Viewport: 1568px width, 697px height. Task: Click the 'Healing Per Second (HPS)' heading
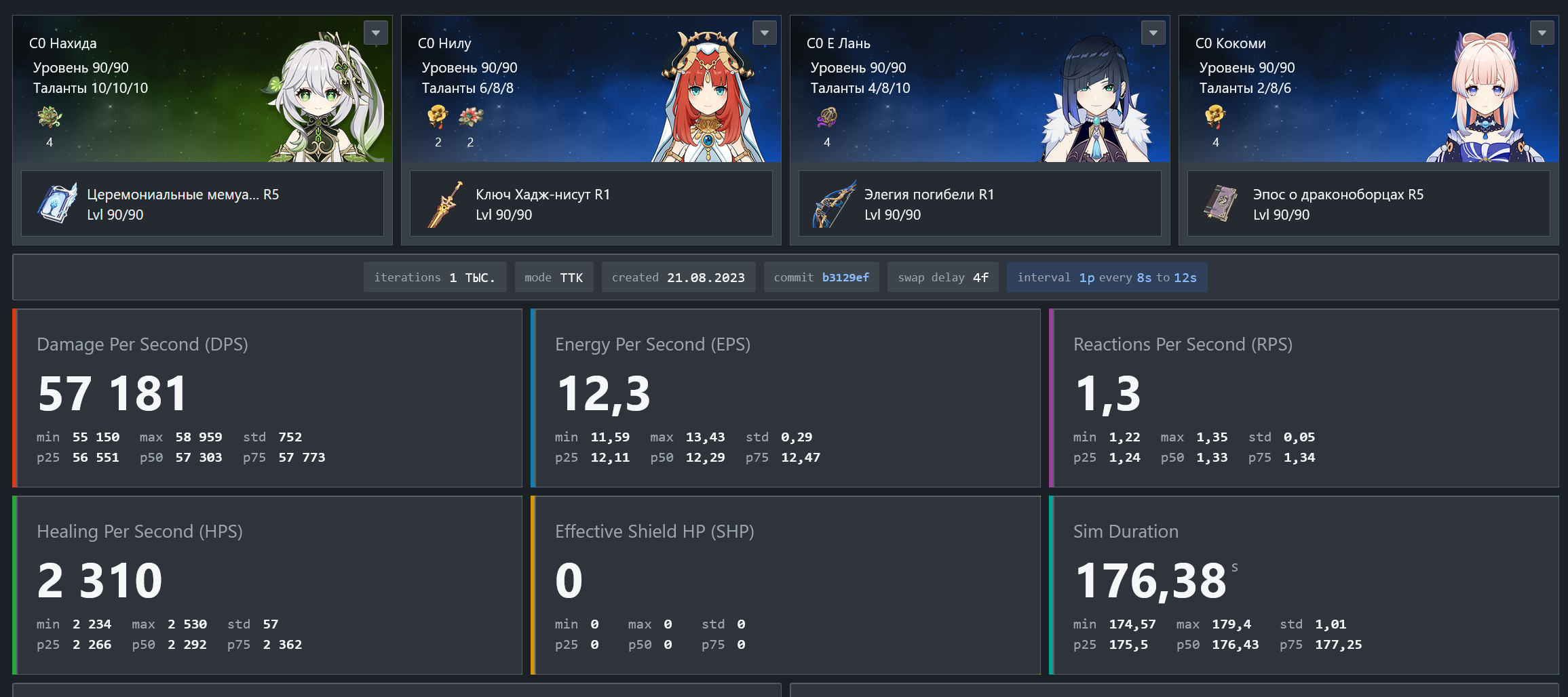tap(140, 532)
